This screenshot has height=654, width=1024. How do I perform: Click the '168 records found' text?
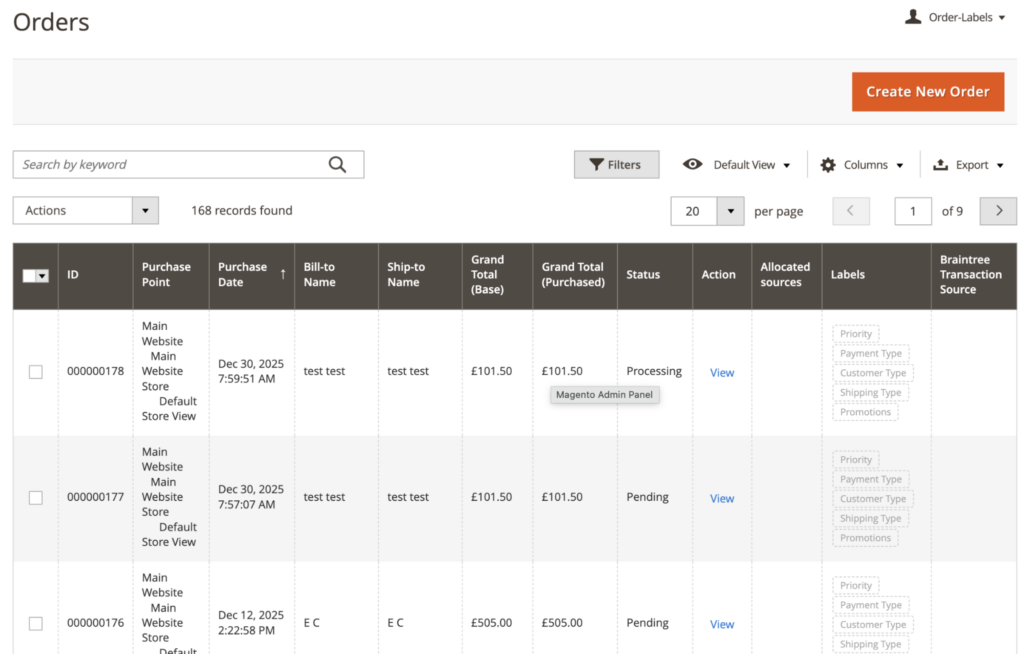pos(242,210)
